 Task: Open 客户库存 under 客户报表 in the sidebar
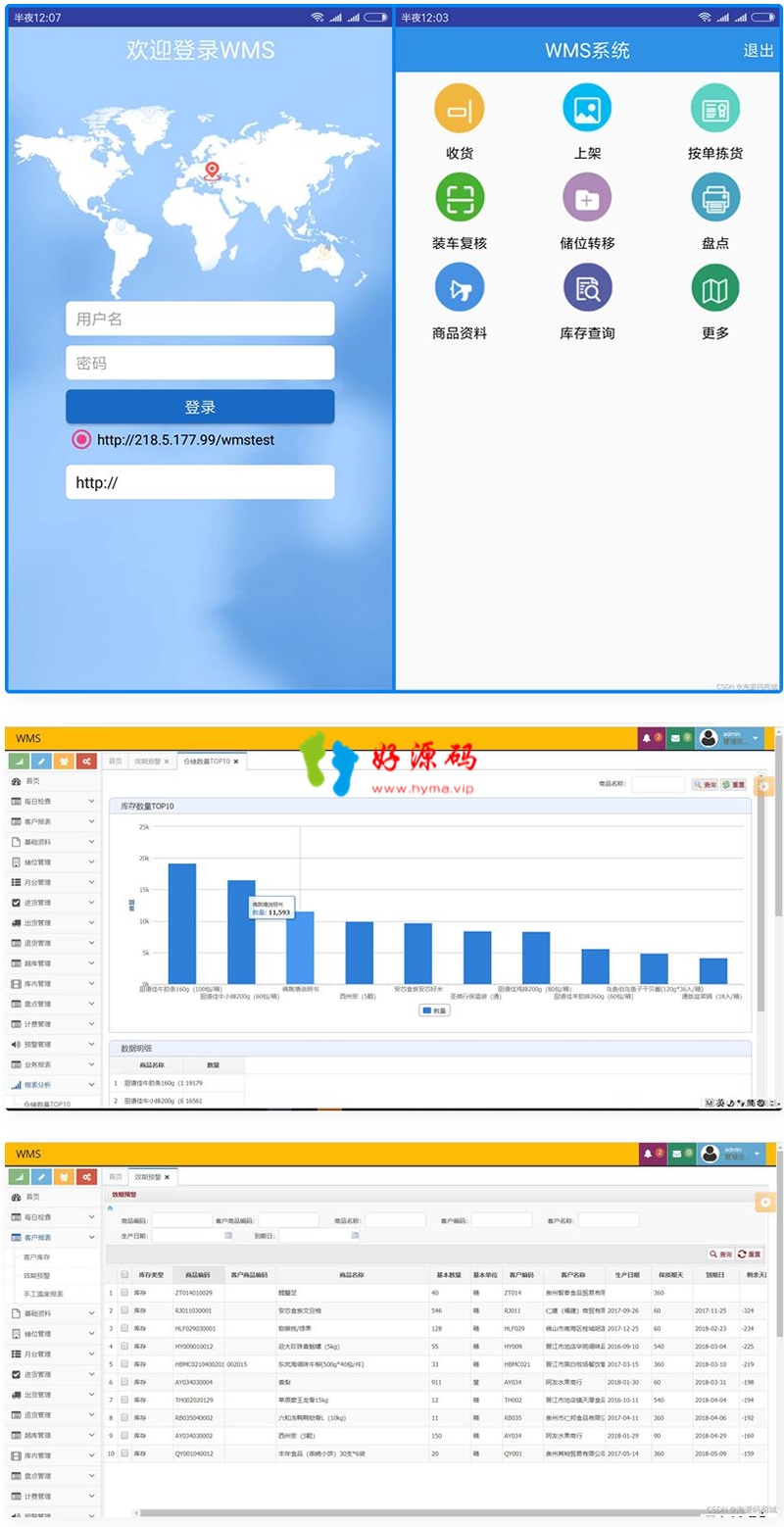coord(37,1256)
